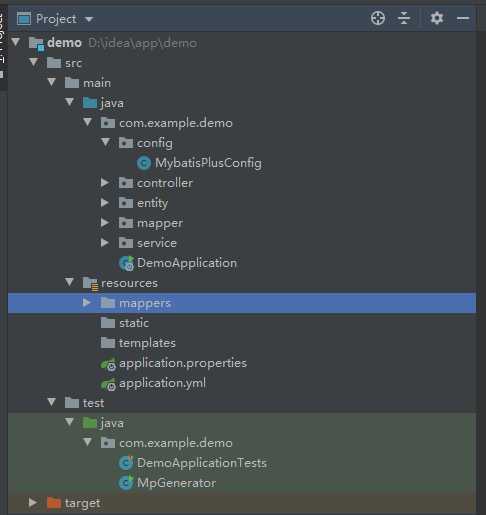Collapse the test com.example.demo package arrow
486x515 pixels.
pos(88,442)
